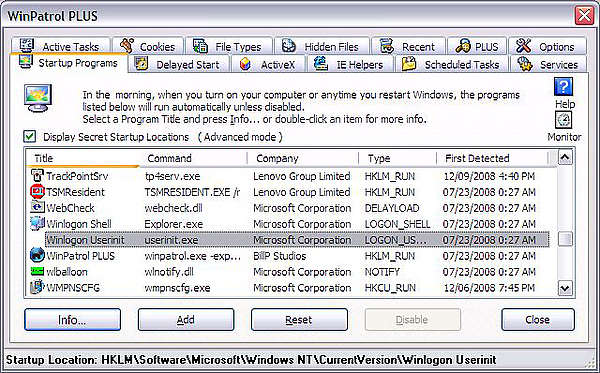Screen dimensions: 600x373
Task: Sort by First Detected column header
Action: pos(492,158)
